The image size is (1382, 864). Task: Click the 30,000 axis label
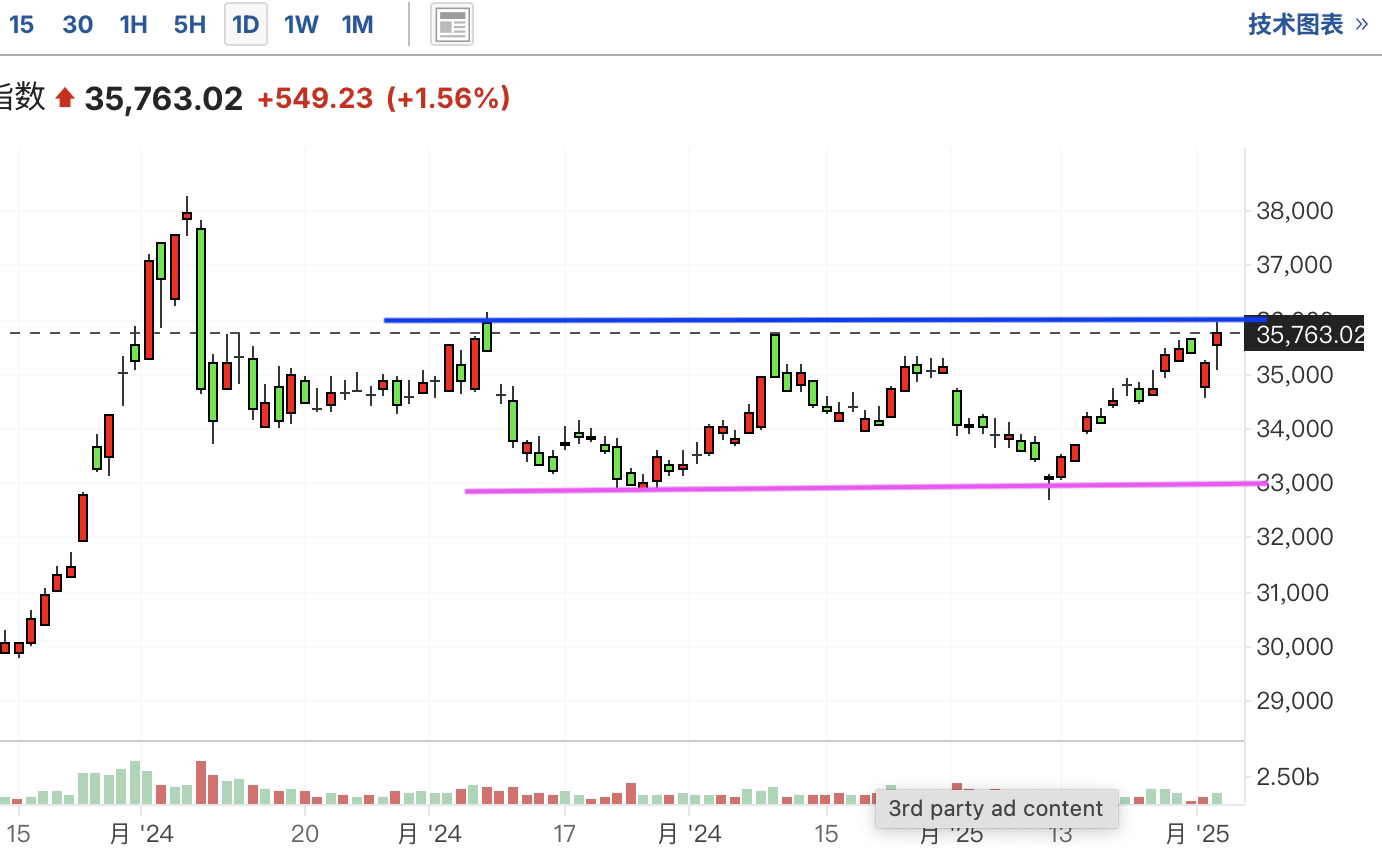coord(1294,646)
